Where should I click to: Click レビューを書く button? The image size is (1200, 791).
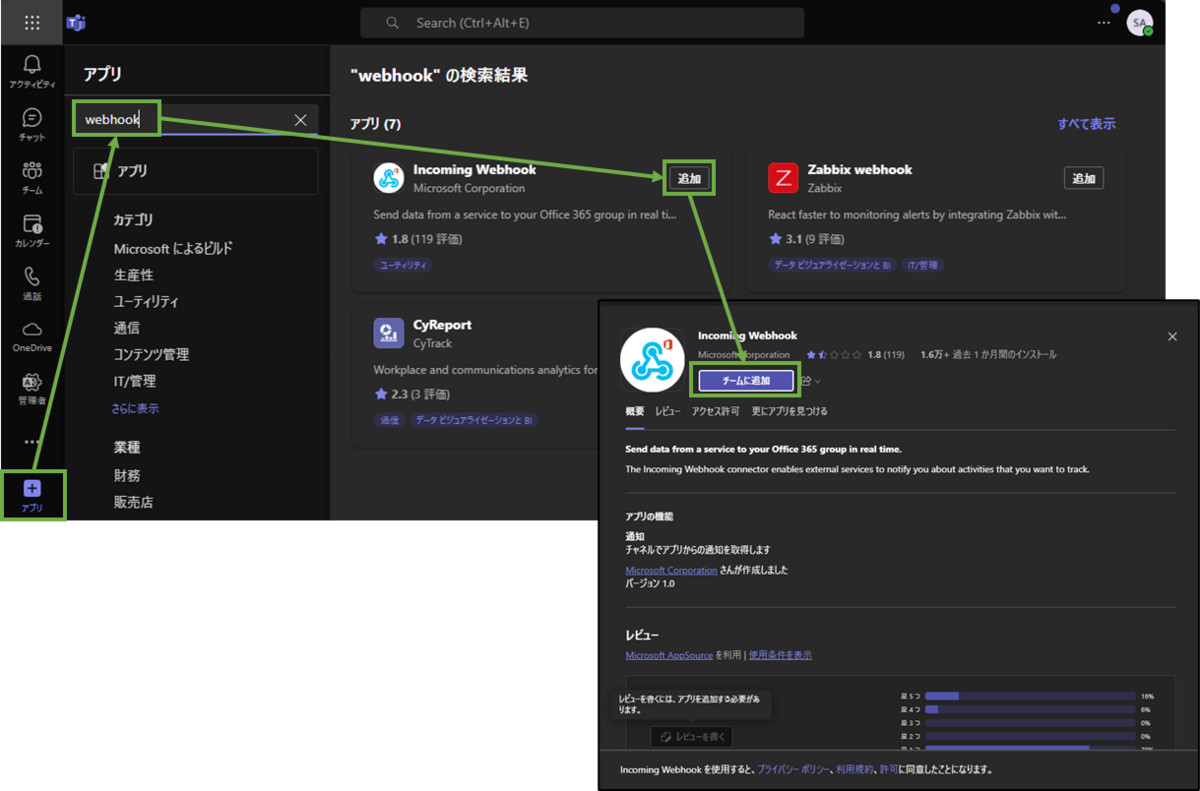(x=692, y=737)
